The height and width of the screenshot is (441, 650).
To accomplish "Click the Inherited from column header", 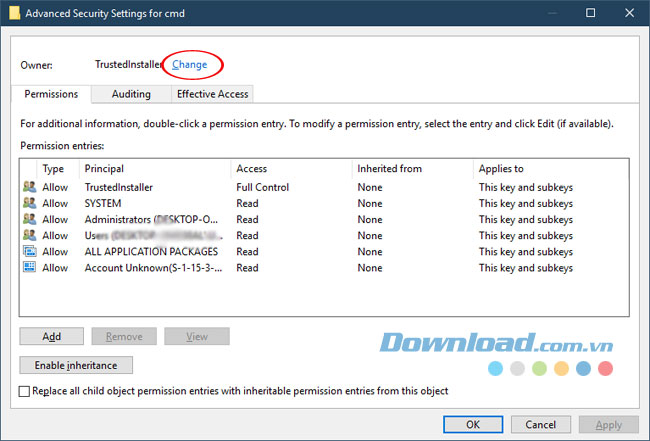I will pyautogui.click(x=412, y=169).
